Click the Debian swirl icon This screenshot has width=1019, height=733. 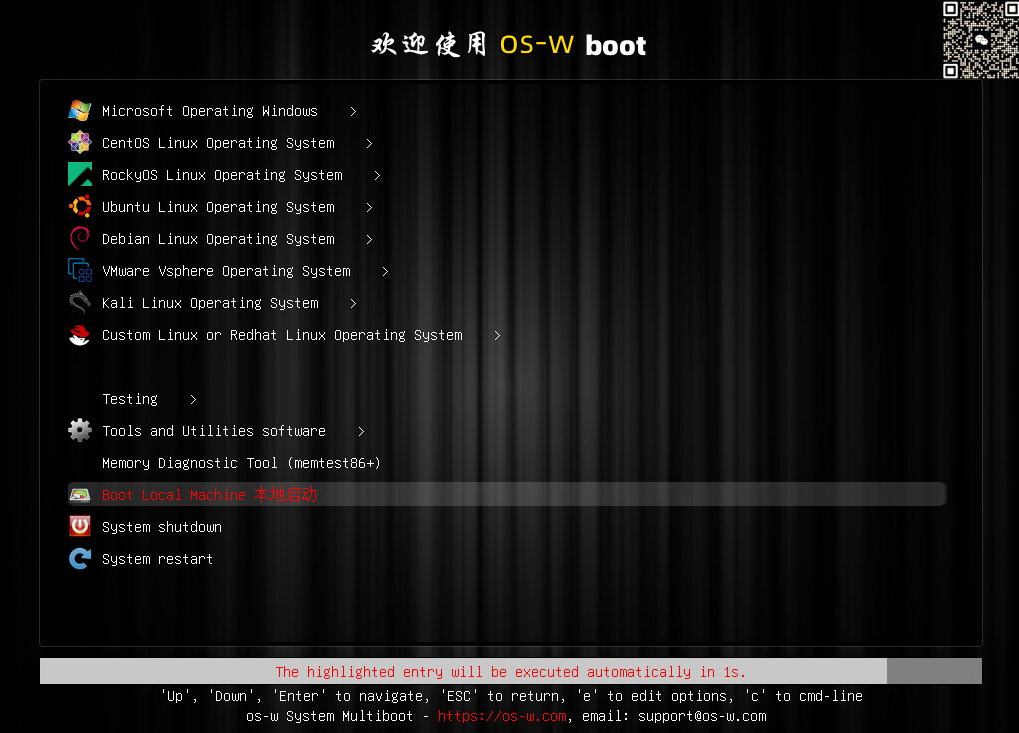pyautogui.click(x=80, y=238)
